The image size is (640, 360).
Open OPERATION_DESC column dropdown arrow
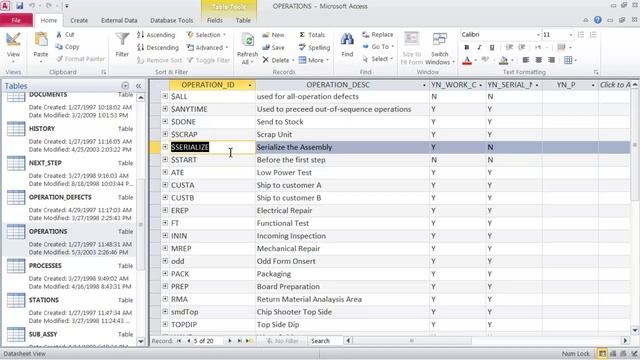click(x=424, y=85)
